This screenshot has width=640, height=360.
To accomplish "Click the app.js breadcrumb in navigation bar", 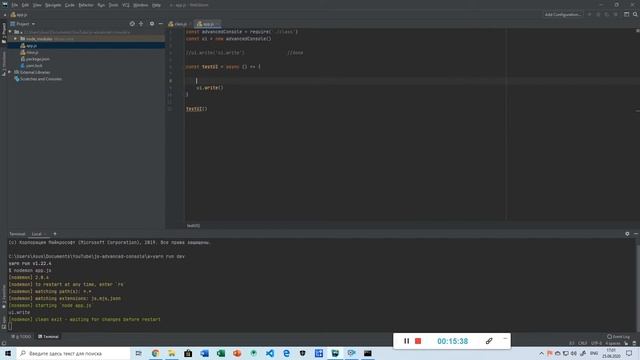I will point(19,15).
